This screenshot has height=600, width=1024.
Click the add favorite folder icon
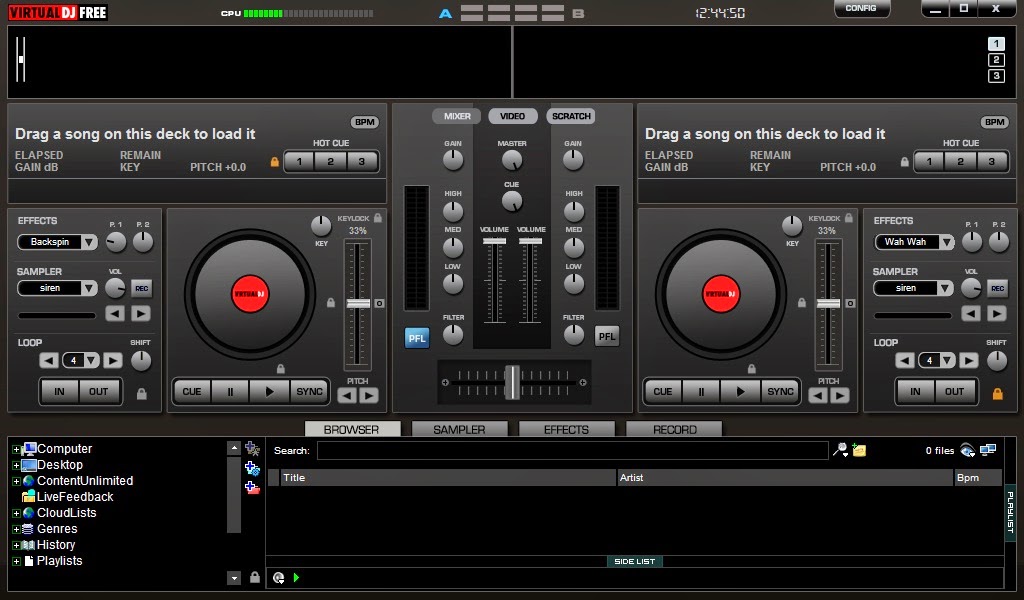click(x=252, y=449)
